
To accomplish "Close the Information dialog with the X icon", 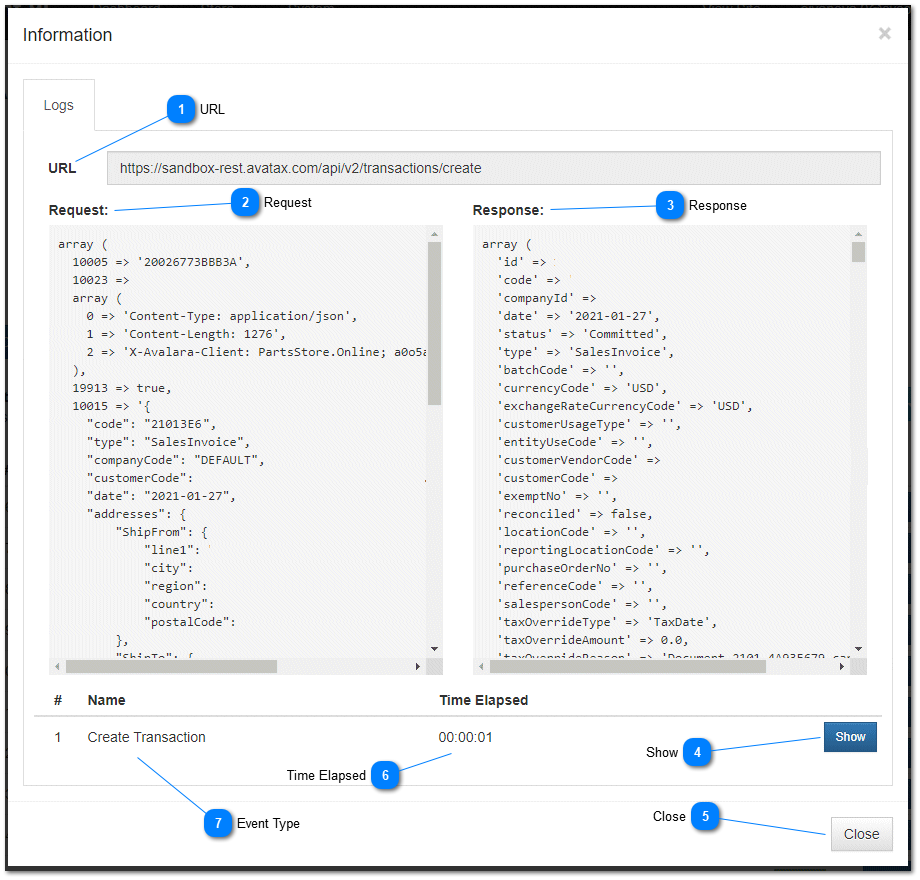I will [884, 33].
